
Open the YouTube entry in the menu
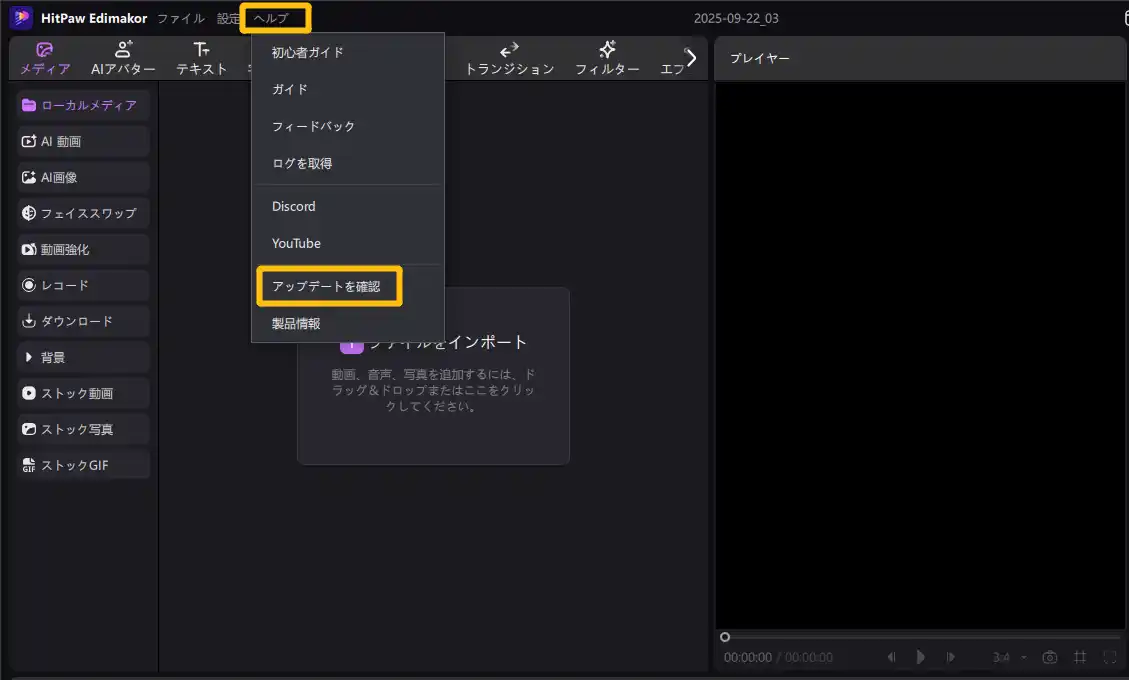(347, 243)
